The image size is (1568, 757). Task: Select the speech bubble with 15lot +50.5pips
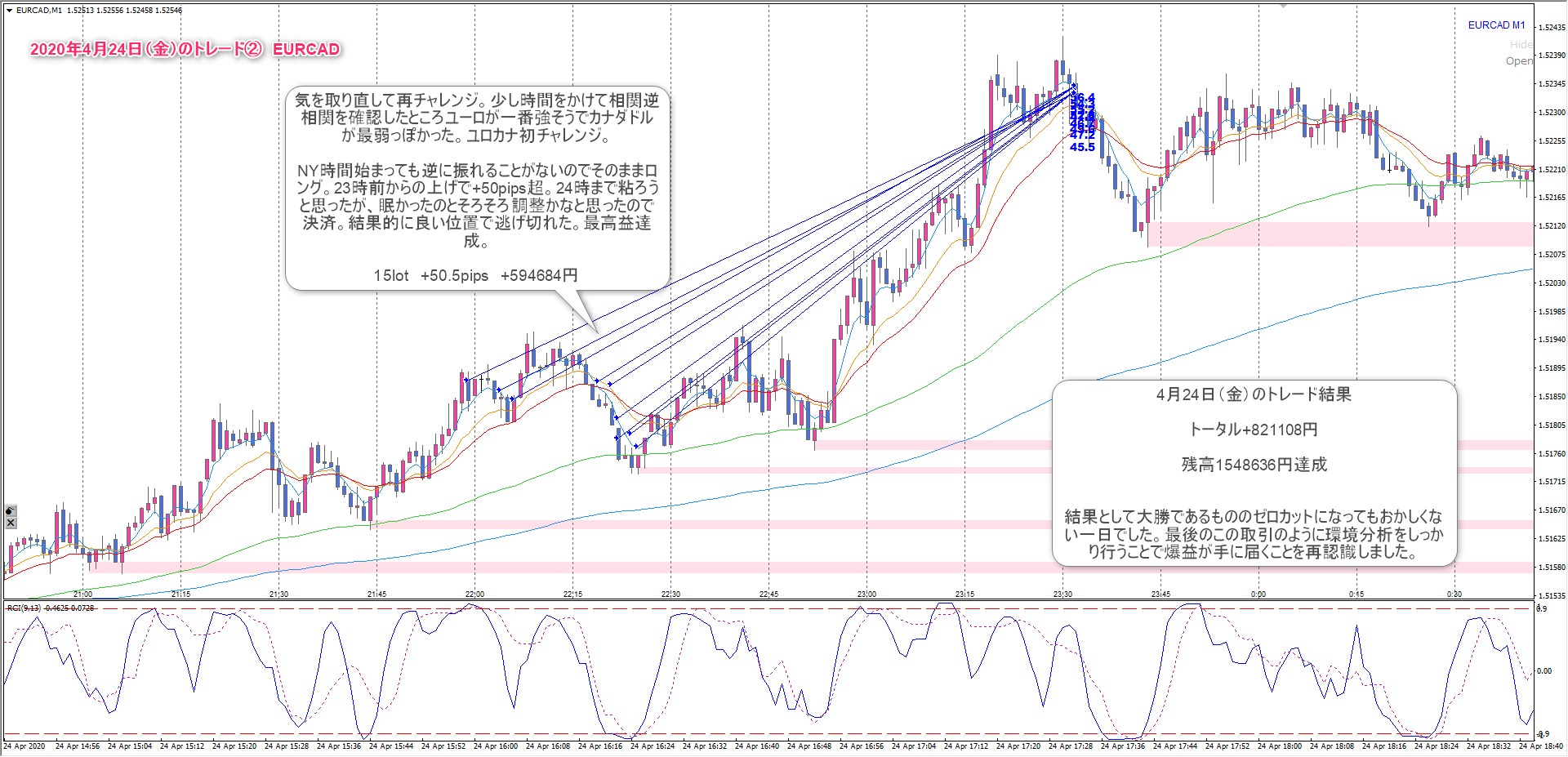tap(477, 188)
